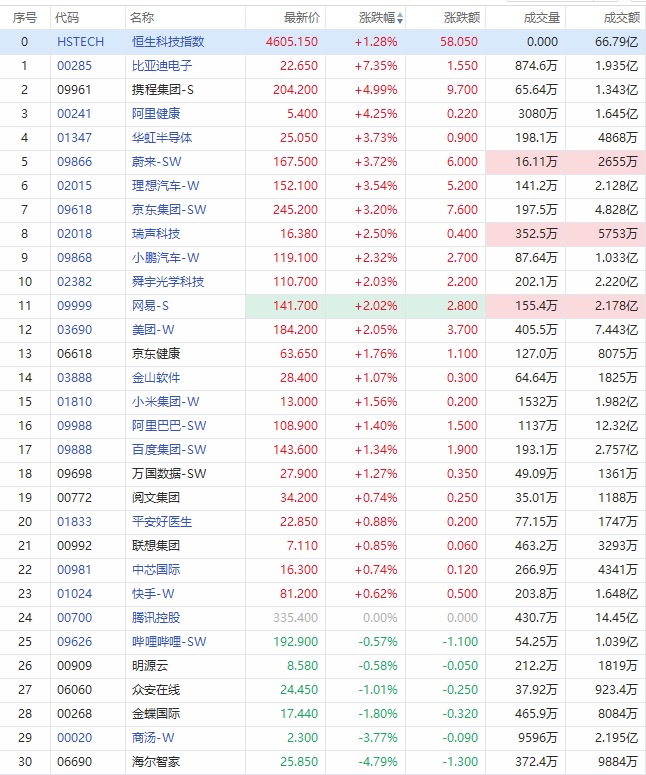Select the 金蝶国际 row name
The image size is (646, 775).
[156, 714]
